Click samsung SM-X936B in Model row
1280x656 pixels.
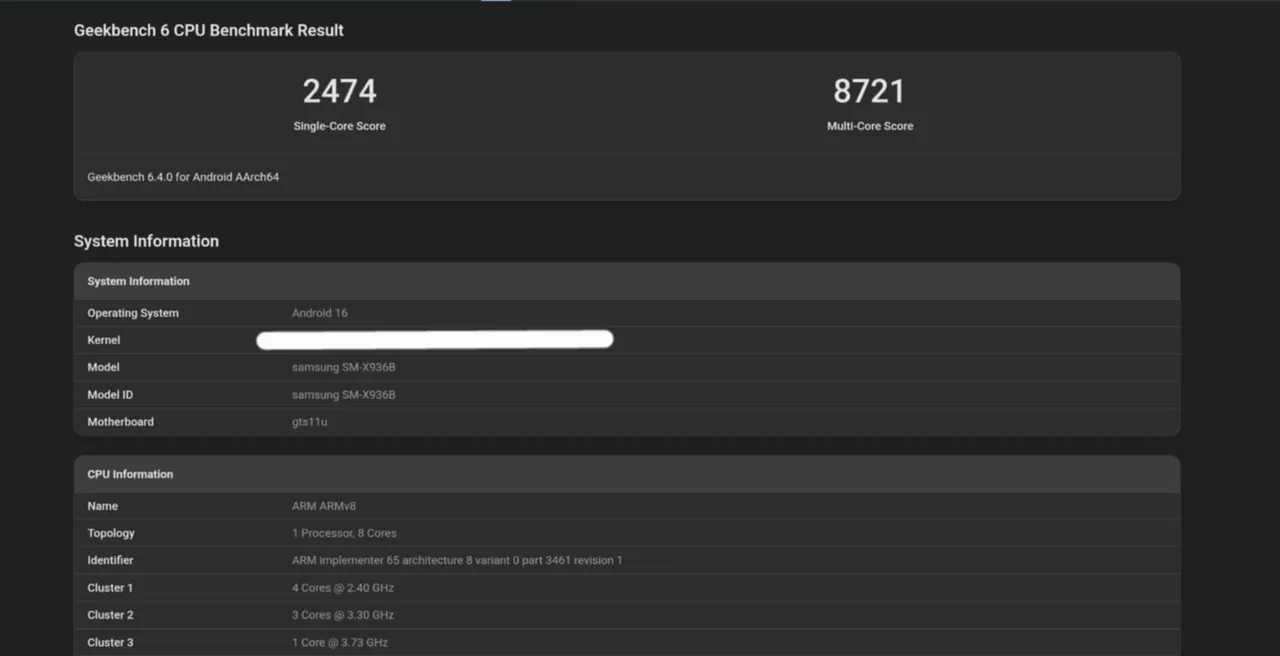click(344, 367)
